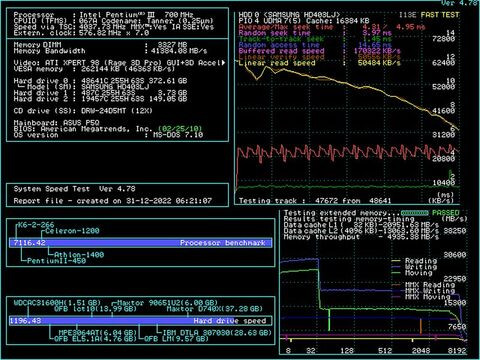Select the Linear read speed 50484 KB/s line
This screenshot has width=480, height=360.
319,63
